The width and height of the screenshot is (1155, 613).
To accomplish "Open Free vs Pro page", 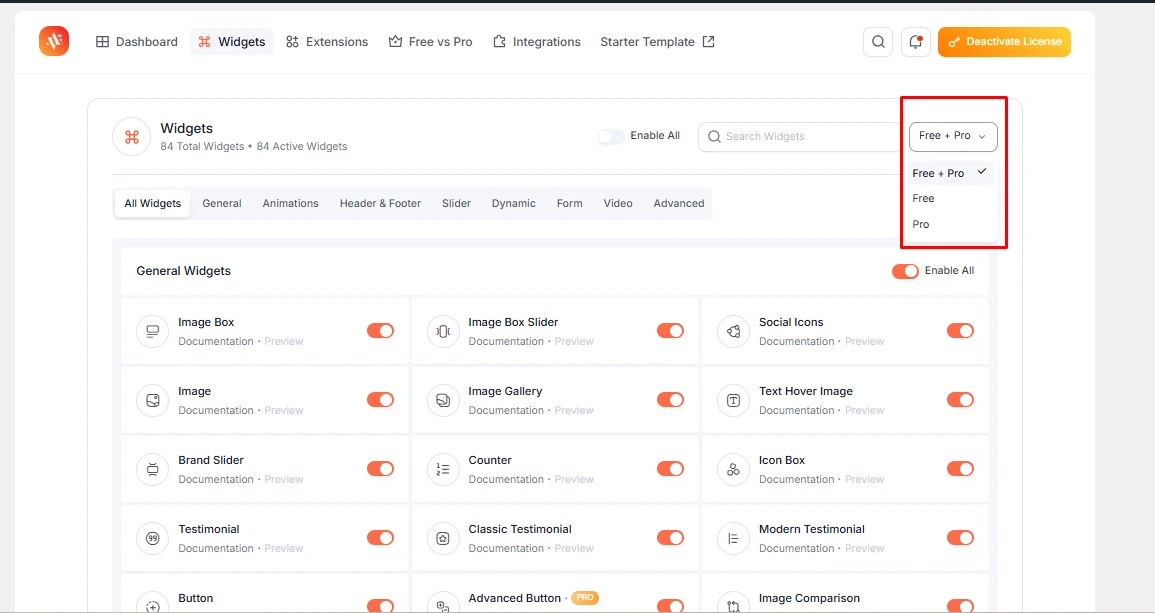I will (431, 42).
